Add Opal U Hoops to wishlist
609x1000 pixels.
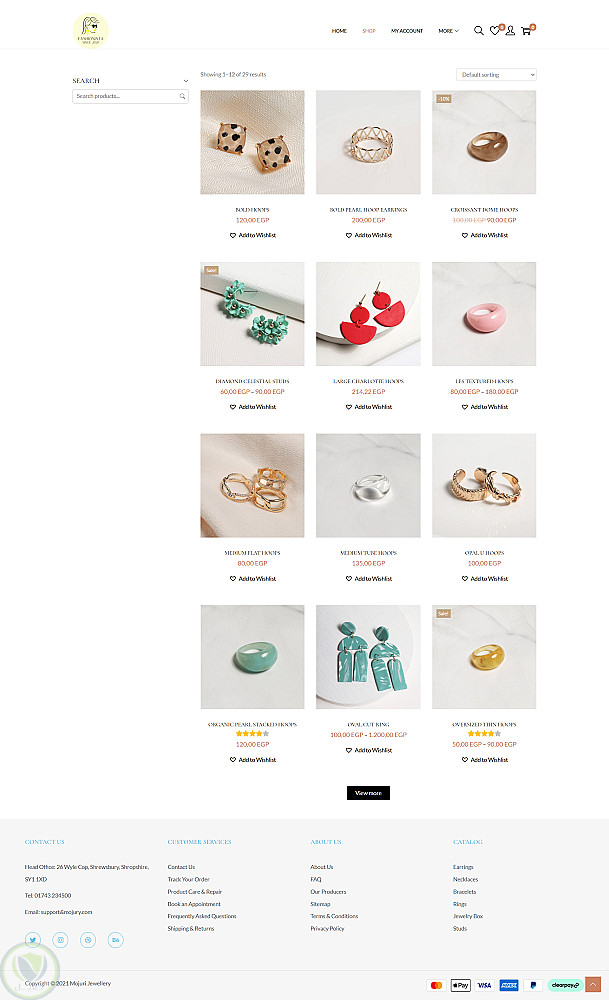pyautogui.click(x=485, y=578)
